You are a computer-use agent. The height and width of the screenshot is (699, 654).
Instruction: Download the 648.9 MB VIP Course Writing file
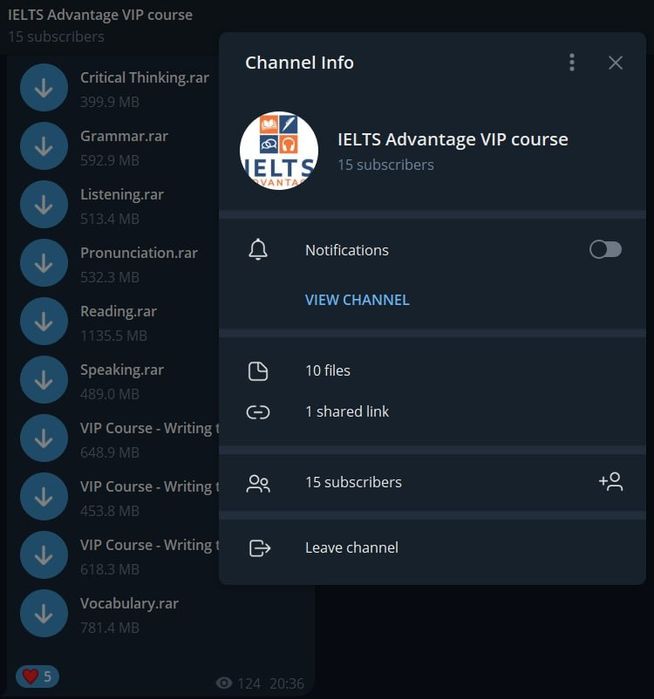point(44,438)
